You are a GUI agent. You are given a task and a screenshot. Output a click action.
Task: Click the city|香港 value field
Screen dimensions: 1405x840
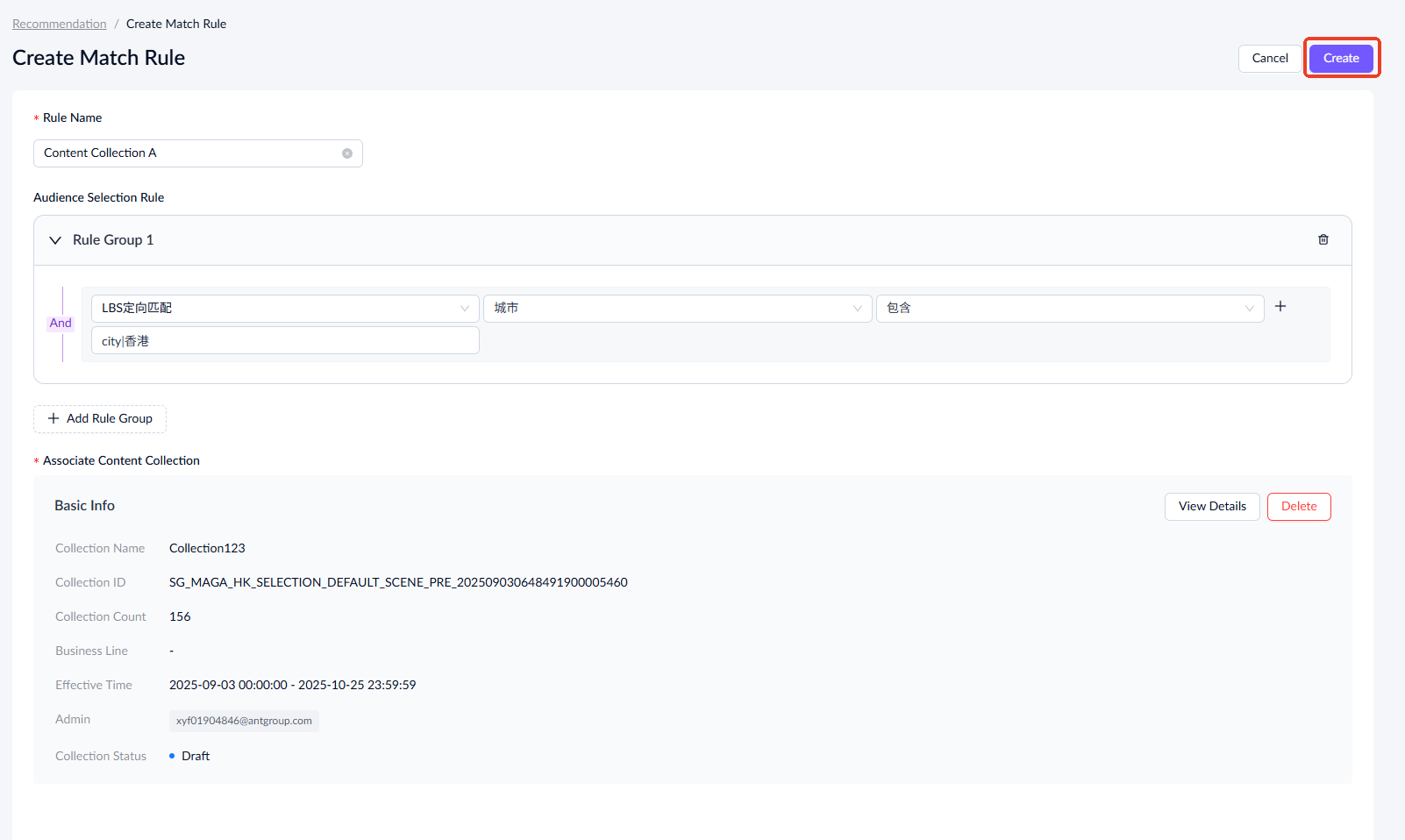(x=285, y=341)
